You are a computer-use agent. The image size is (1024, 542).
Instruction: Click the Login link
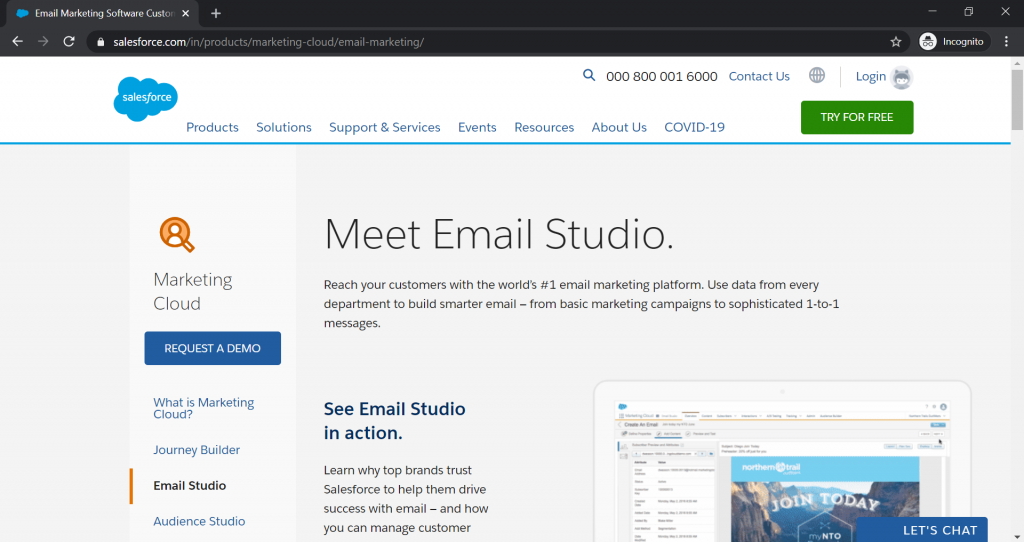pyautogui.click(x=871, y=76)
